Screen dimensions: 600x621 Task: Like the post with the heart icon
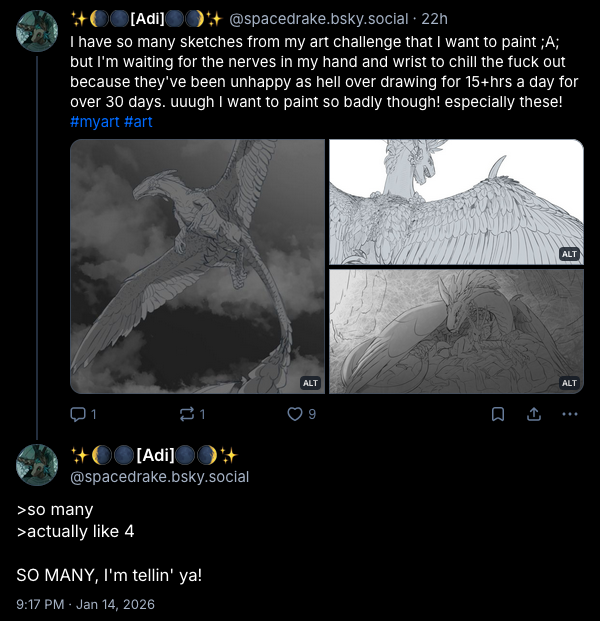point(295,414)
